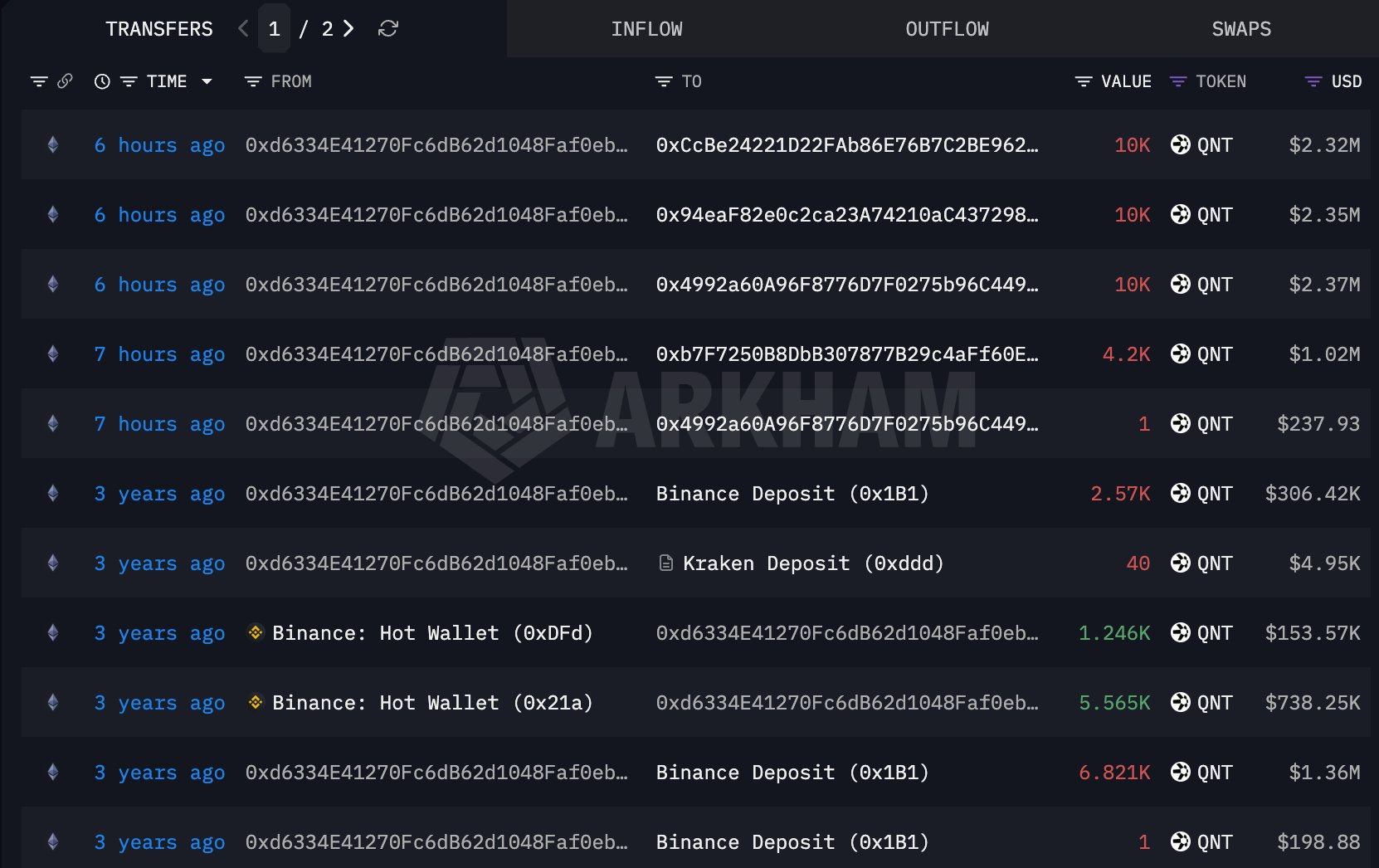Click the clock icon beside TIME
This screenshot has height=868, width=1379.
(102, 81)
